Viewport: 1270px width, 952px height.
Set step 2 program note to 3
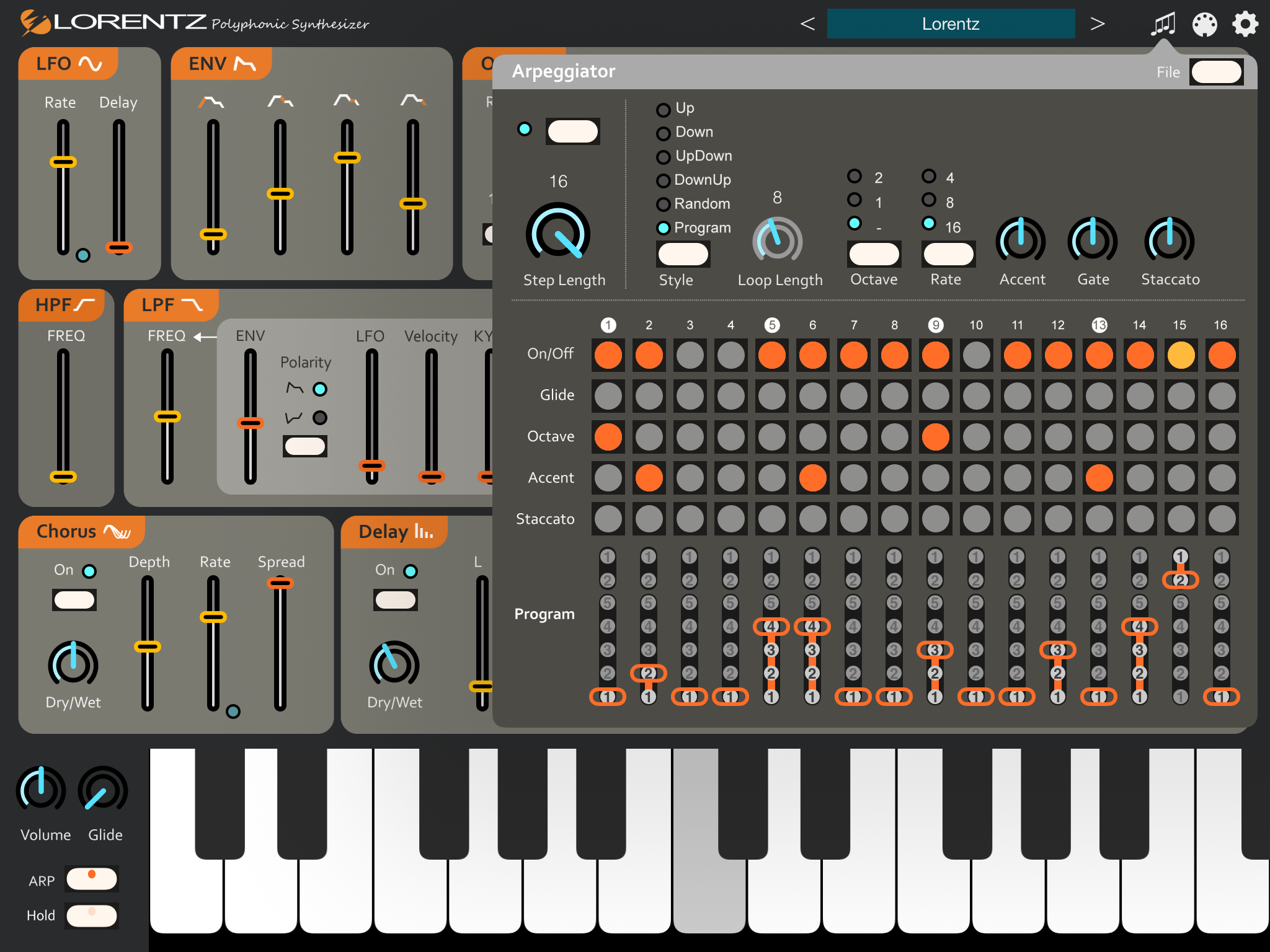coord(649,650)
